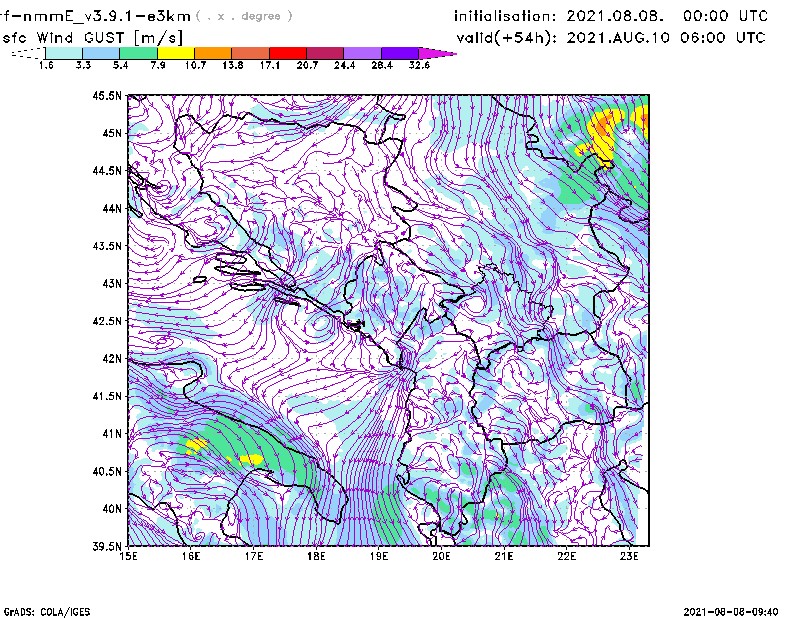Click the violet 28.4–32.6 legend swatch
This screenshot has height=618, width=800.
click(400, 53)
